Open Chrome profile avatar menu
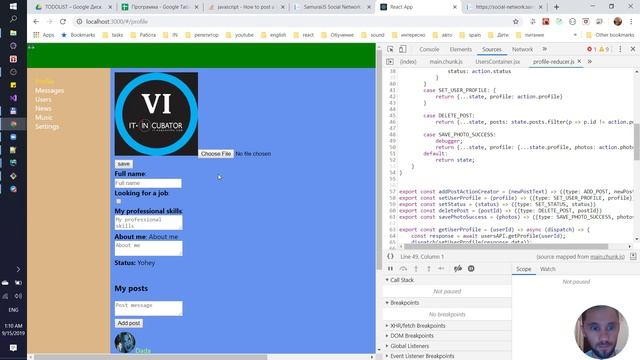 point(618,22)
